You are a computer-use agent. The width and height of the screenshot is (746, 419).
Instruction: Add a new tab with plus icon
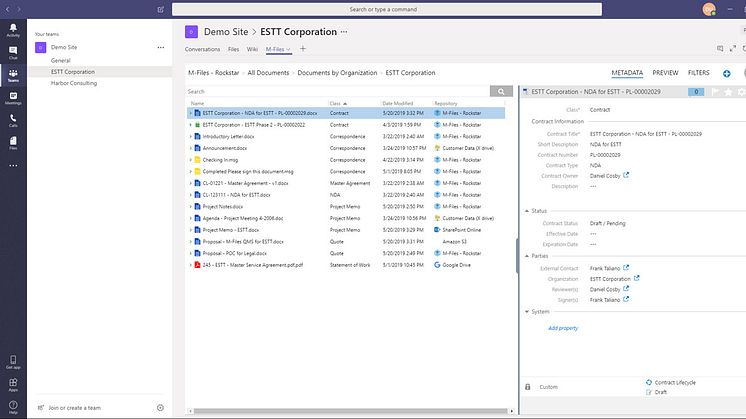coord(303,49)
